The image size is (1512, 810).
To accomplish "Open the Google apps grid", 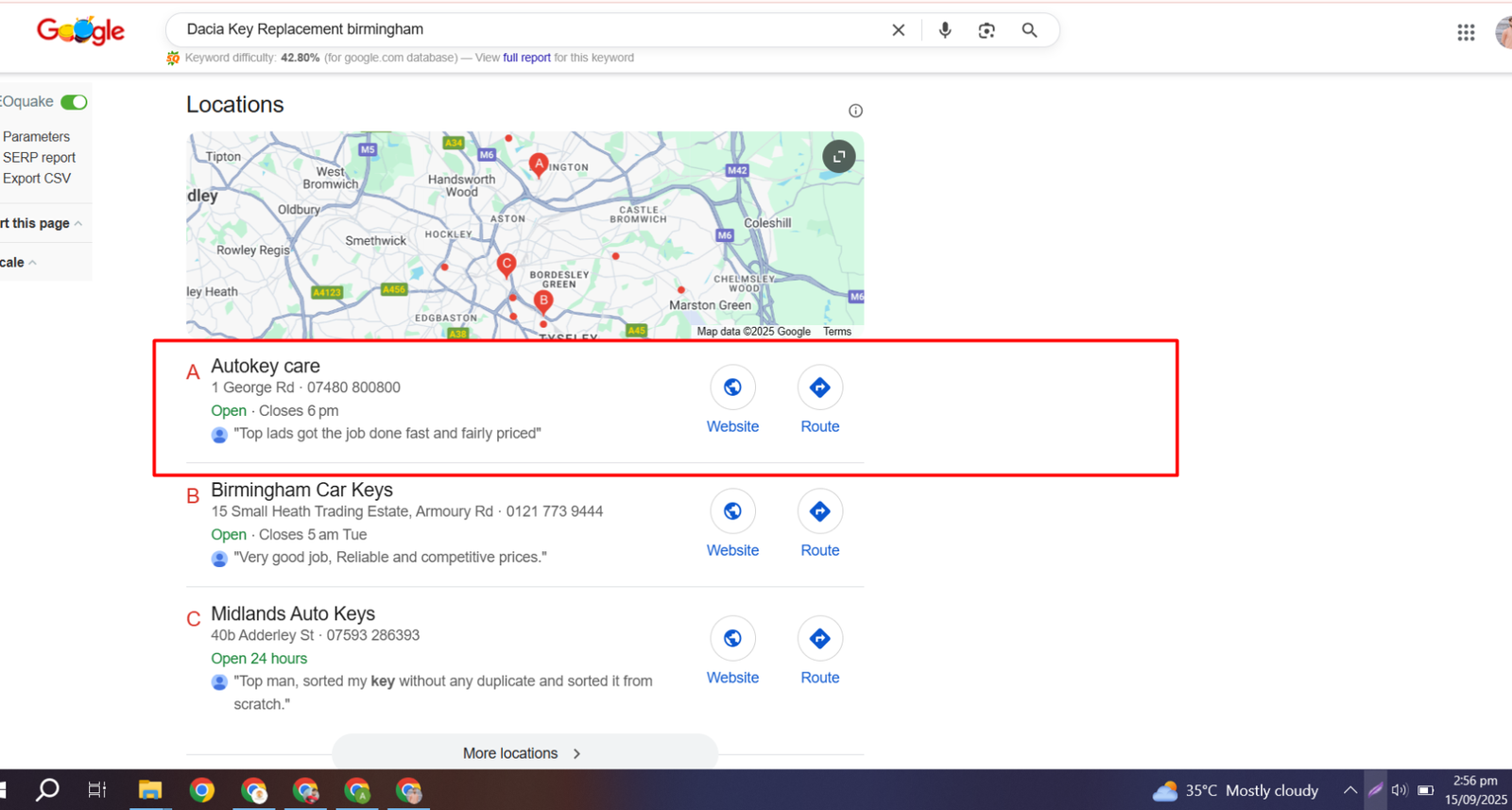I will pos(1466,33).
